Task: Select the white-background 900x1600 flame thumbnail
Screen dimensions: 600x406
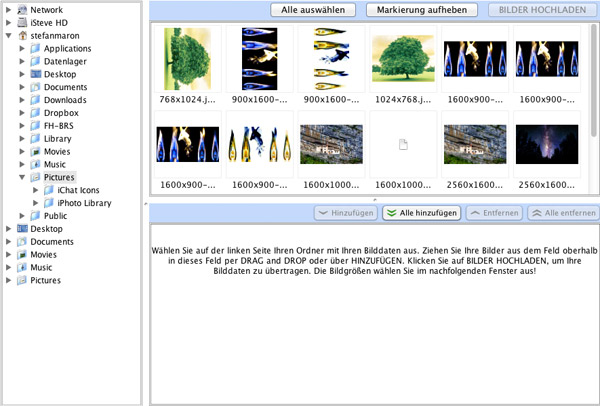Action: 331,59
